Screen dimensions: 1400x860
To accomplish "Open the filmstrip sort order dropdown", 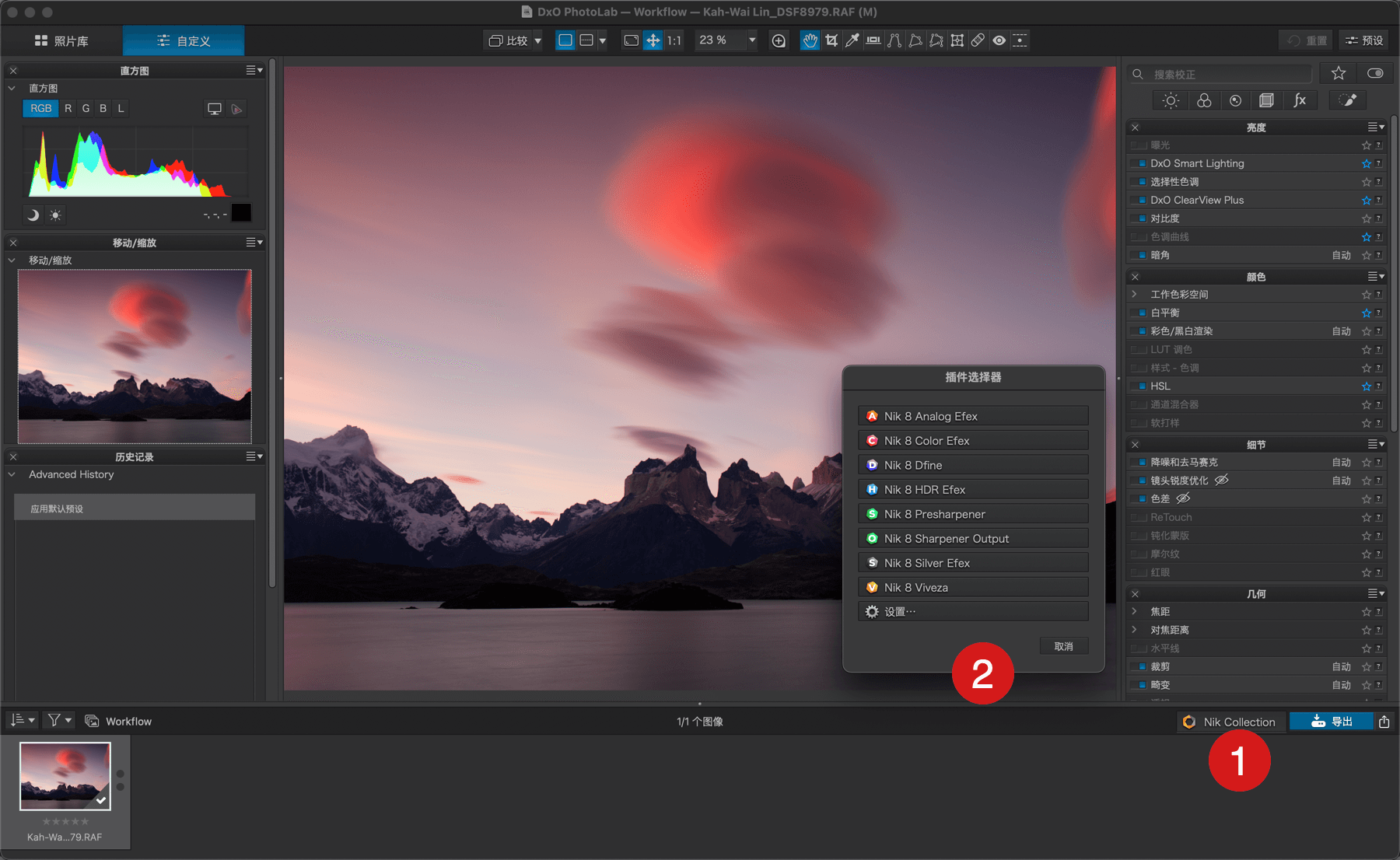I will click(x=23, y=721).
